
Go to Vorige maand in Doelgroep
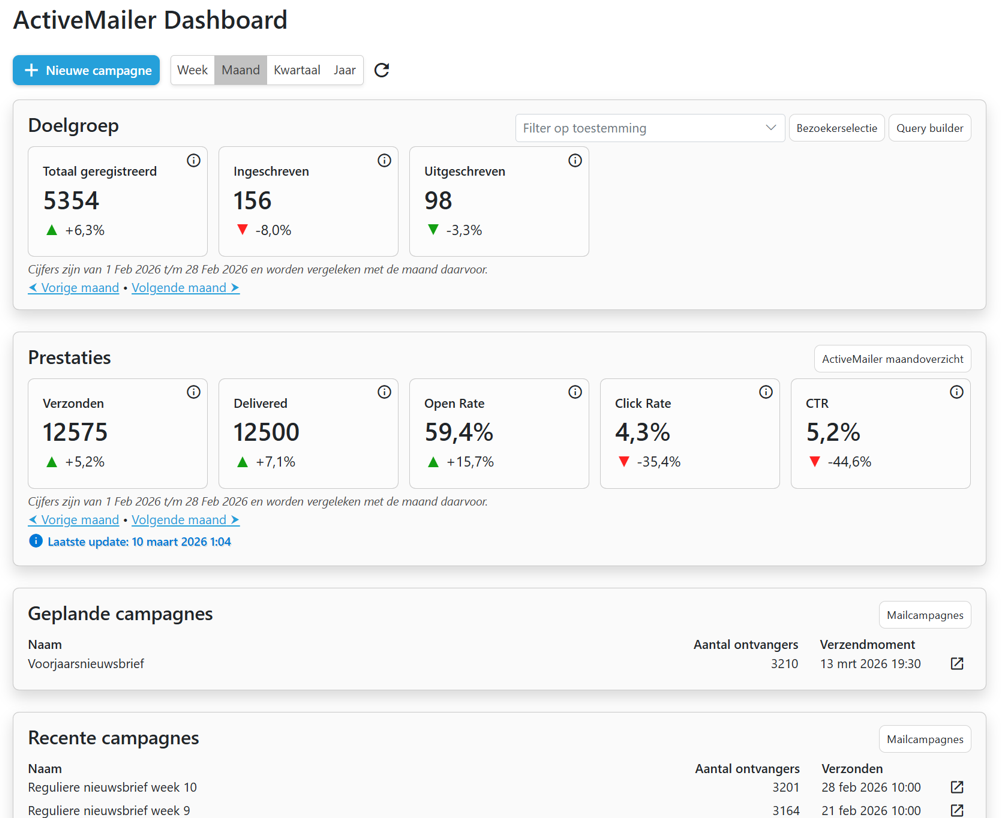click(x=73, y=288)
